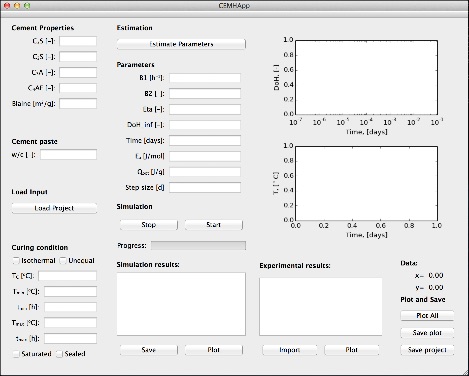Click the Experimental results label

click(x=295, y=266)
